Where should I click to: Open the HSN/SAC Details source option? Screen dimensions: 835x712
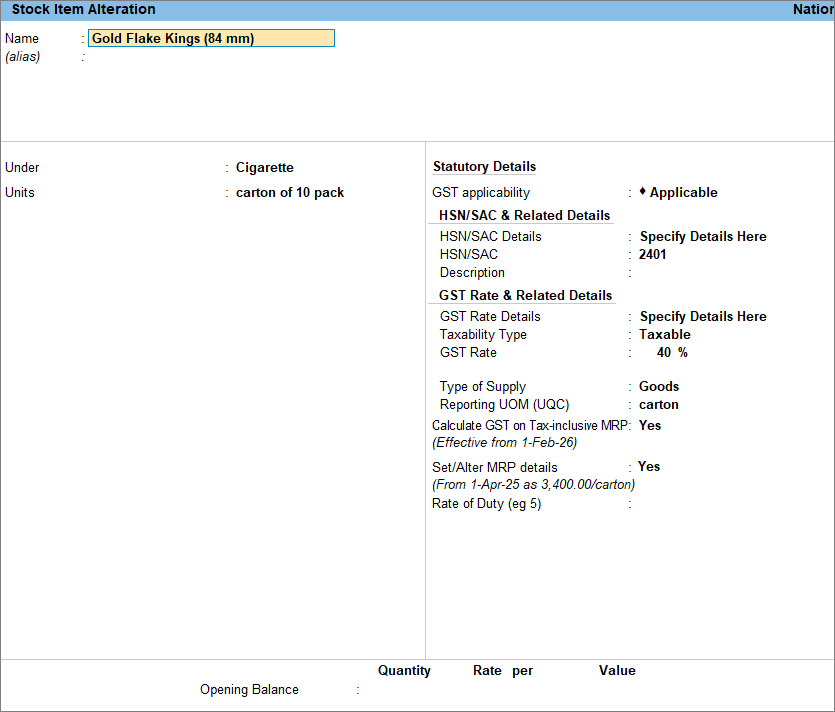pos(702,237)
